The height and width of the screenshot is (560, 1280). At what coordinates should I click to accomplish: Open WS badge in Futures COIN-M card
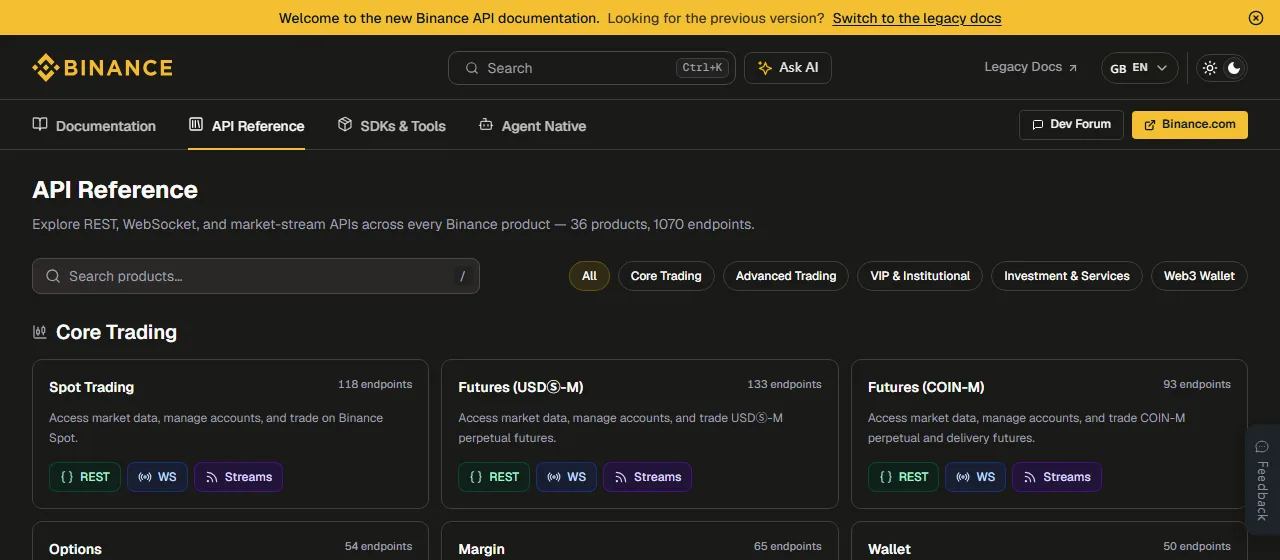coord(975,477)
